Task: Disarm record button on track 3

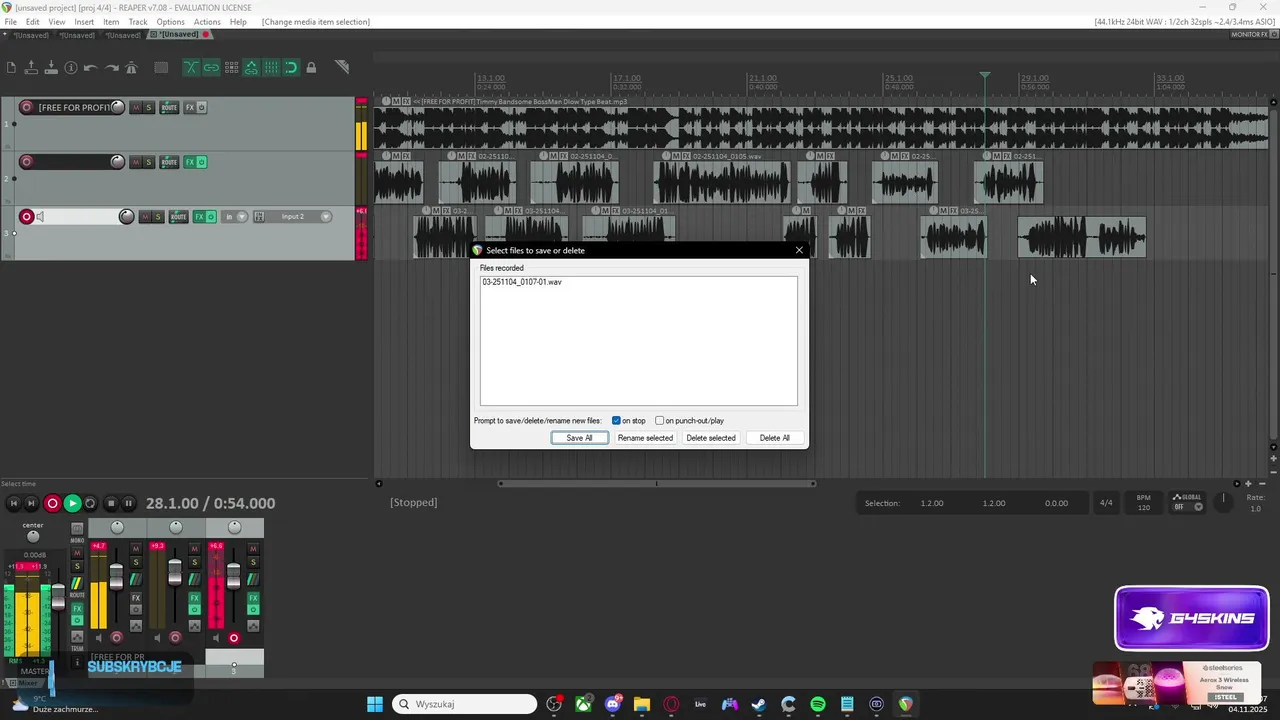Action: pos(27,217)
